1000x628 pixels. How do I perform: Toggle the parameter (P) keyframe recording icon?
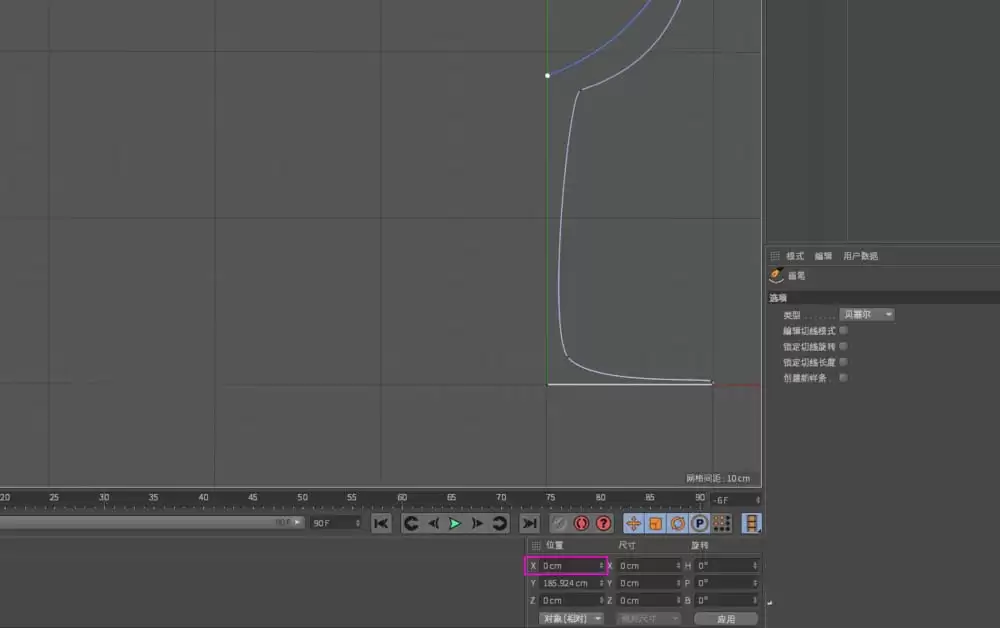(701, 523)
